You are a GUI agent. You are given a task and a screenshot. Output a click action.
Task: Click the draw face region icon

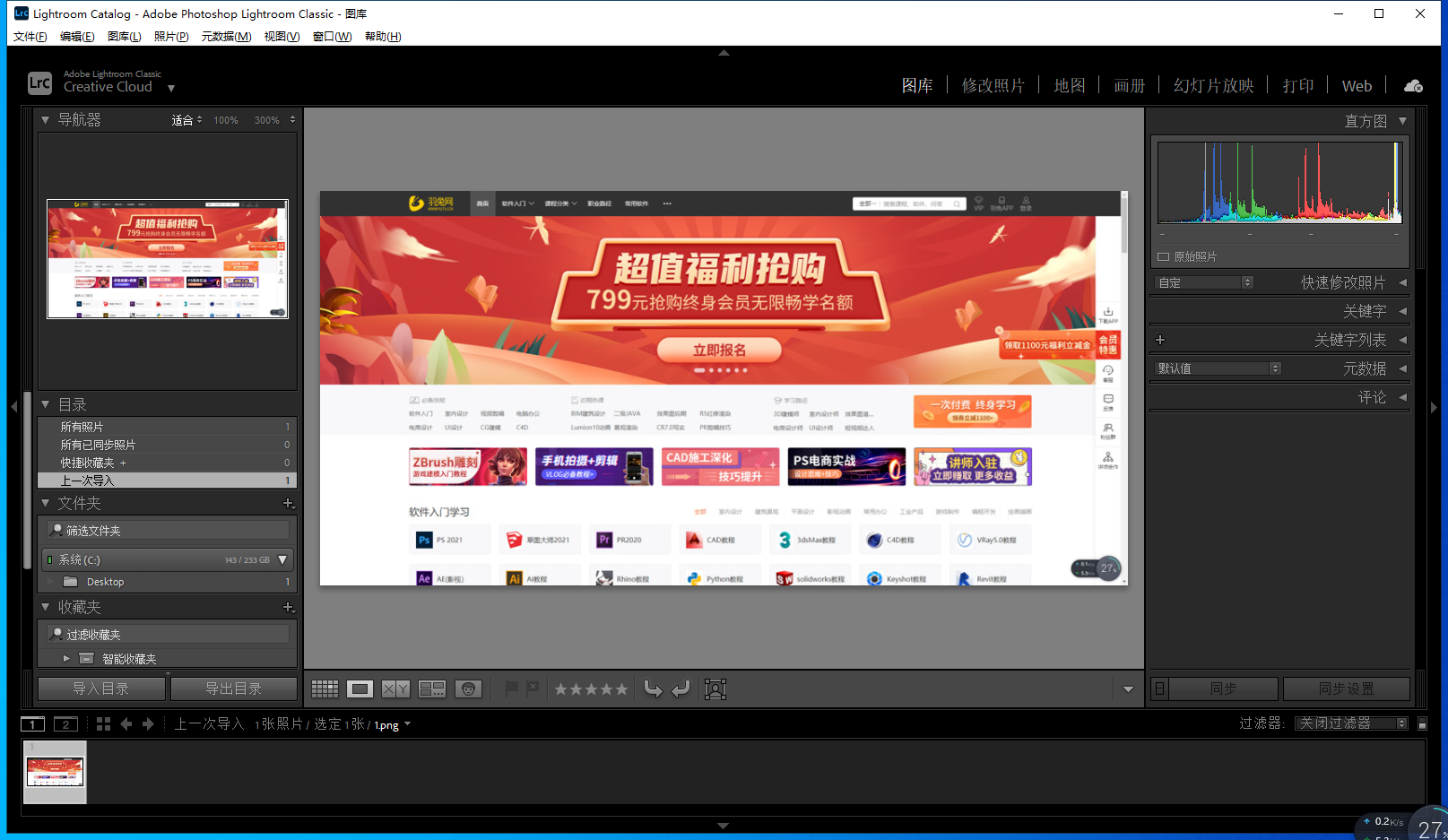[x=715, y=688]
